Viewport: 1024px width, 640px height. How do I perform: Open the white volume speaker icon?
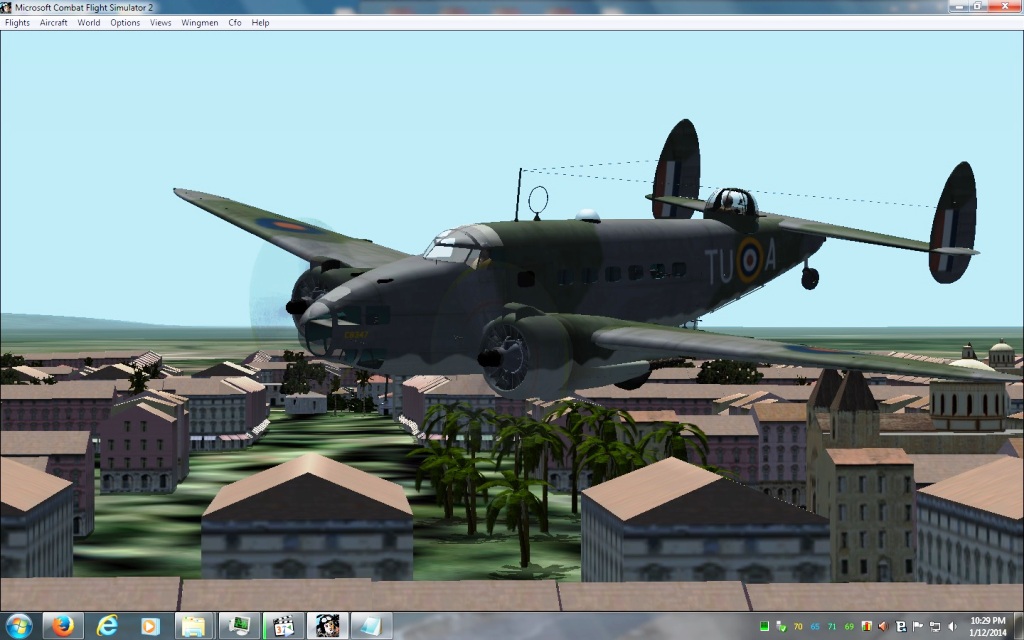[x=952, y=626]
